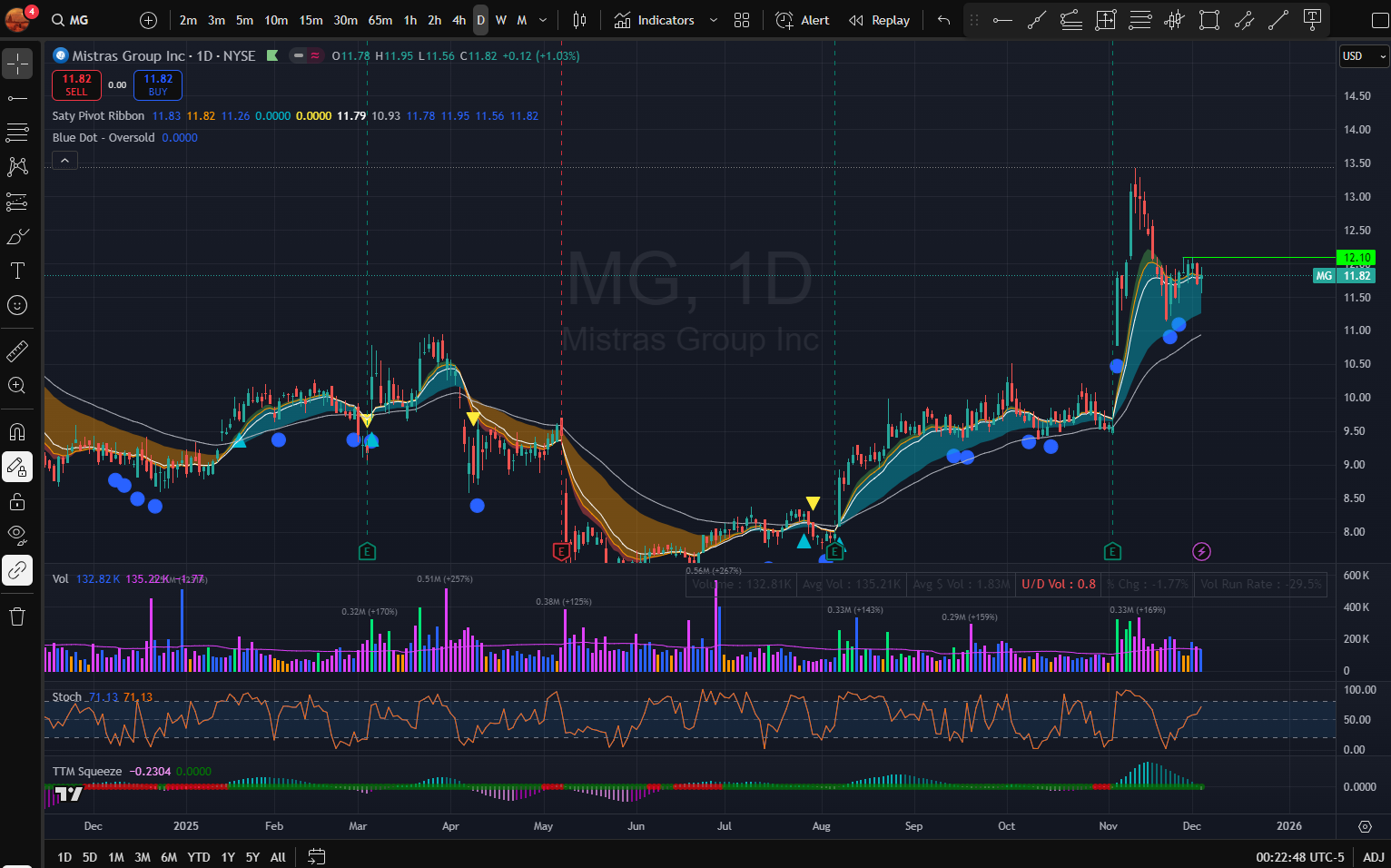Viewport: 1391px width, 868px height.
Task: Switch to the 2m timeframe
Action: click(x=188, y=20)
